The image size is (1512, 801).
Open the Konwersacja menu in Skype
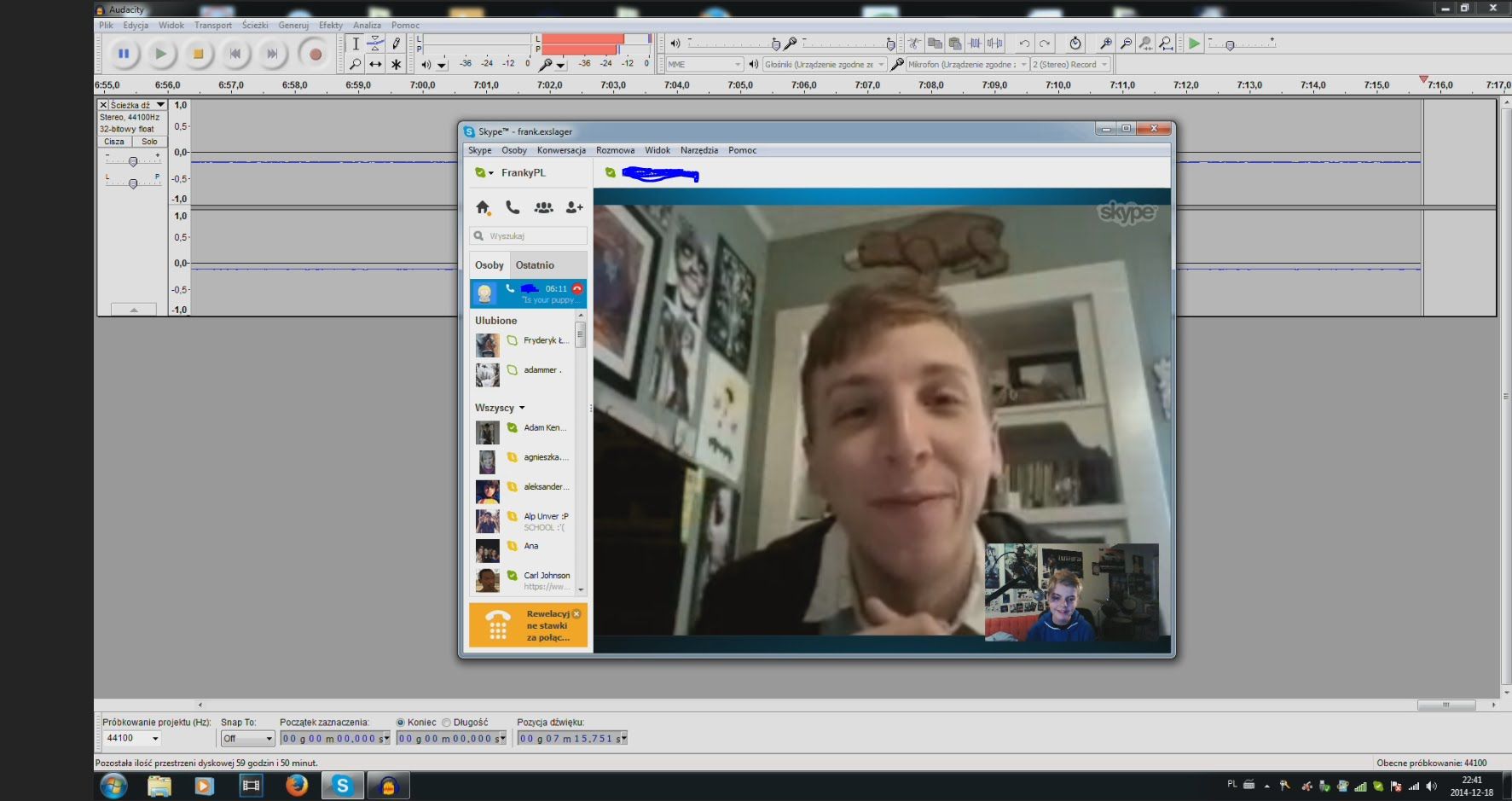pos(561,150)
